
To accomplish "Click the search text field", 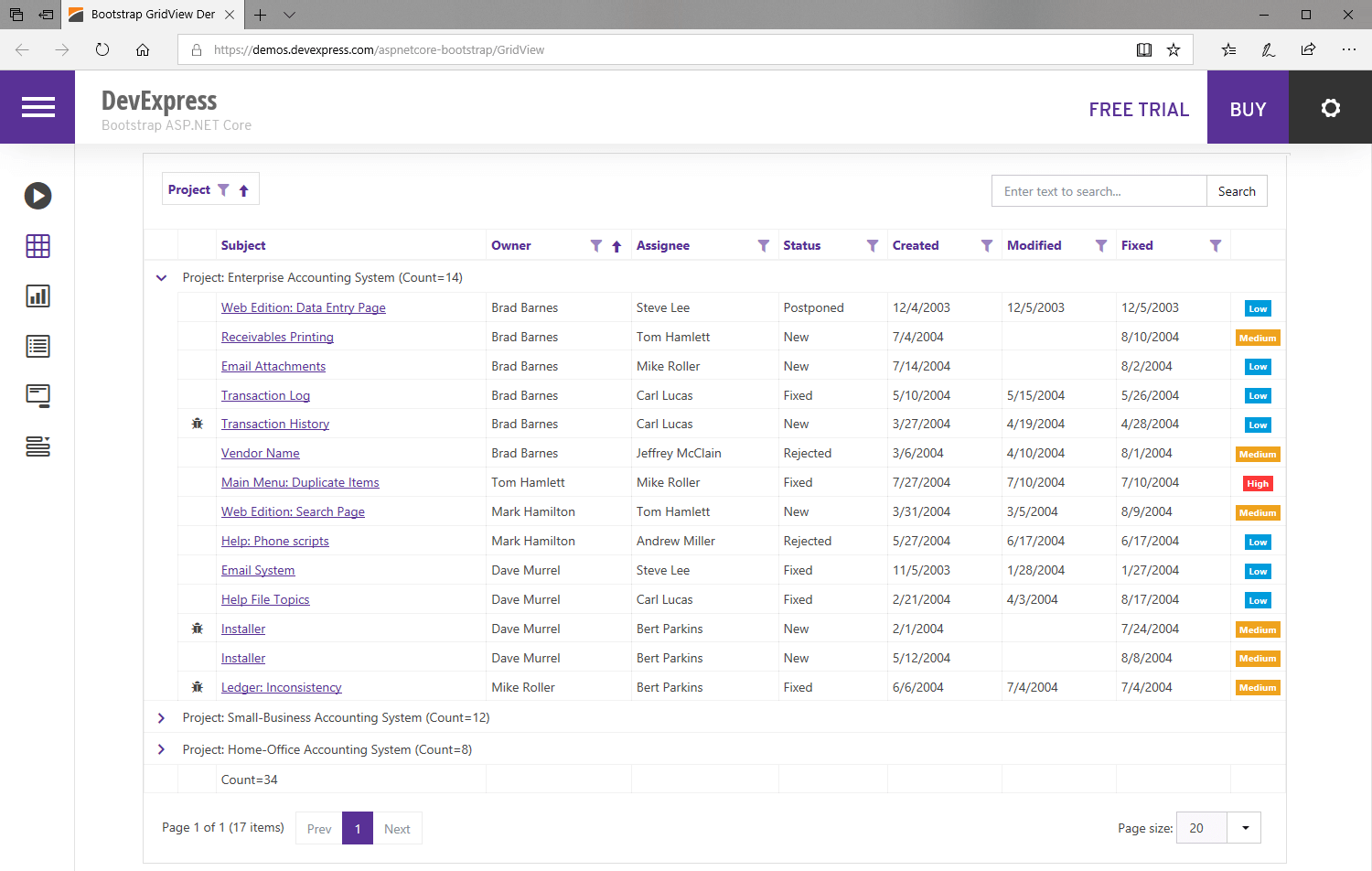I will click(x=1099, y=191).
